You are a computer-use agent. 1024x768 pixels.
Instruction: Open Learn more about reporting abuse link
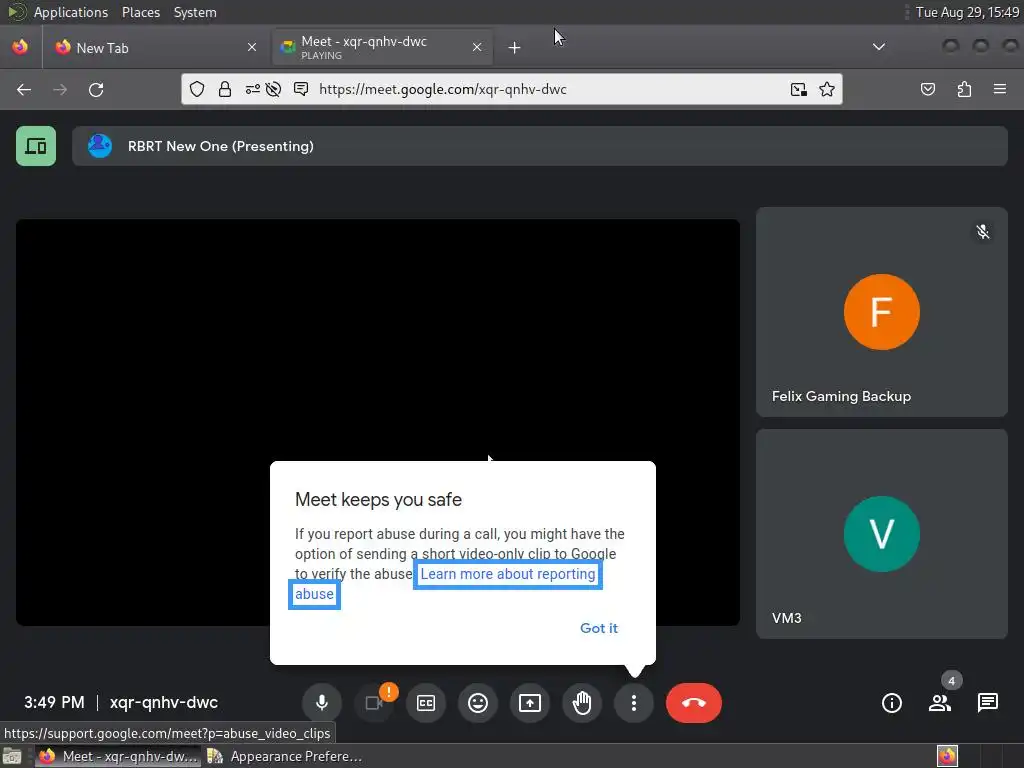tap(508, 574)
